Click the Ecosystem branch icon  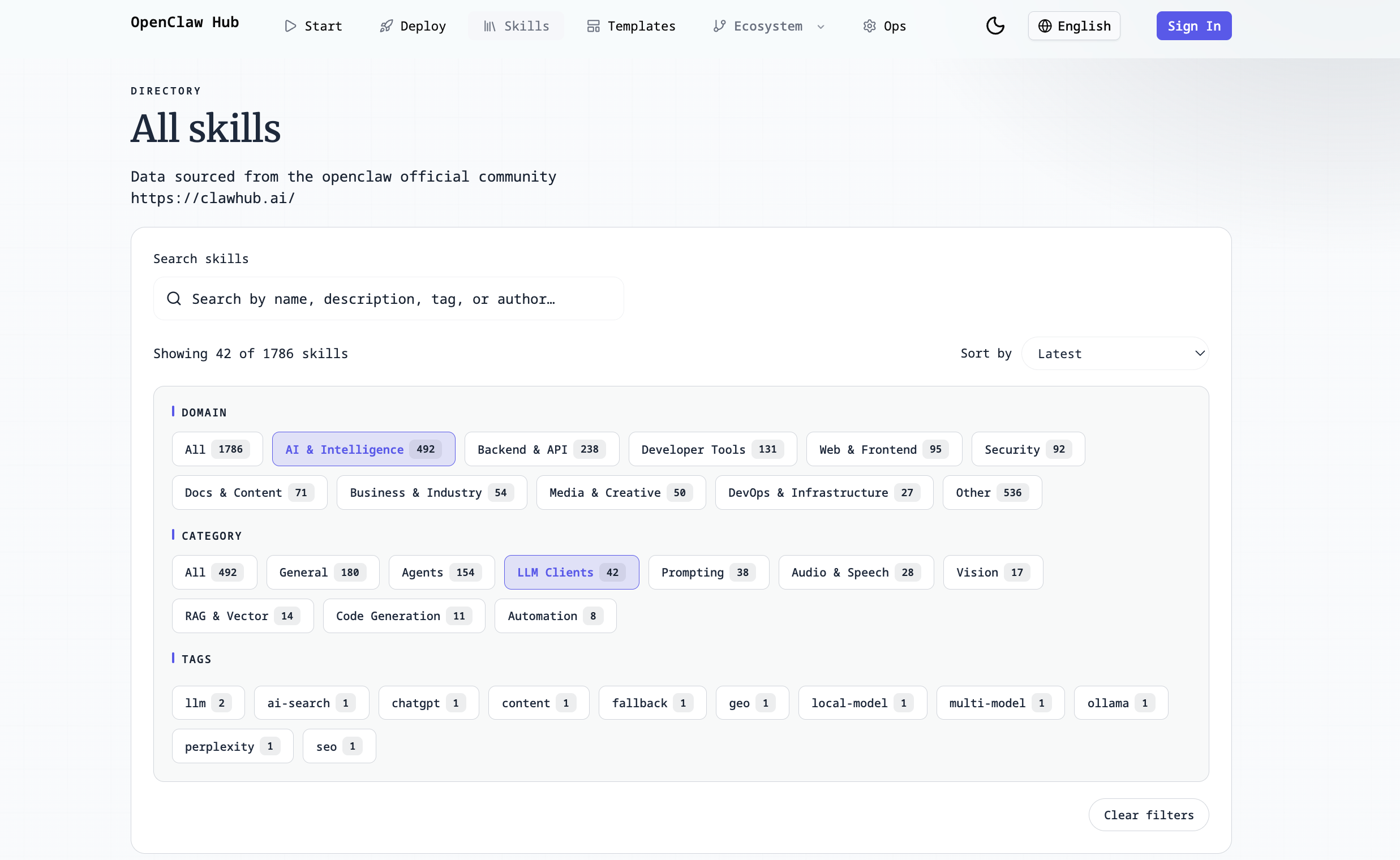click(x=720, y=25)
